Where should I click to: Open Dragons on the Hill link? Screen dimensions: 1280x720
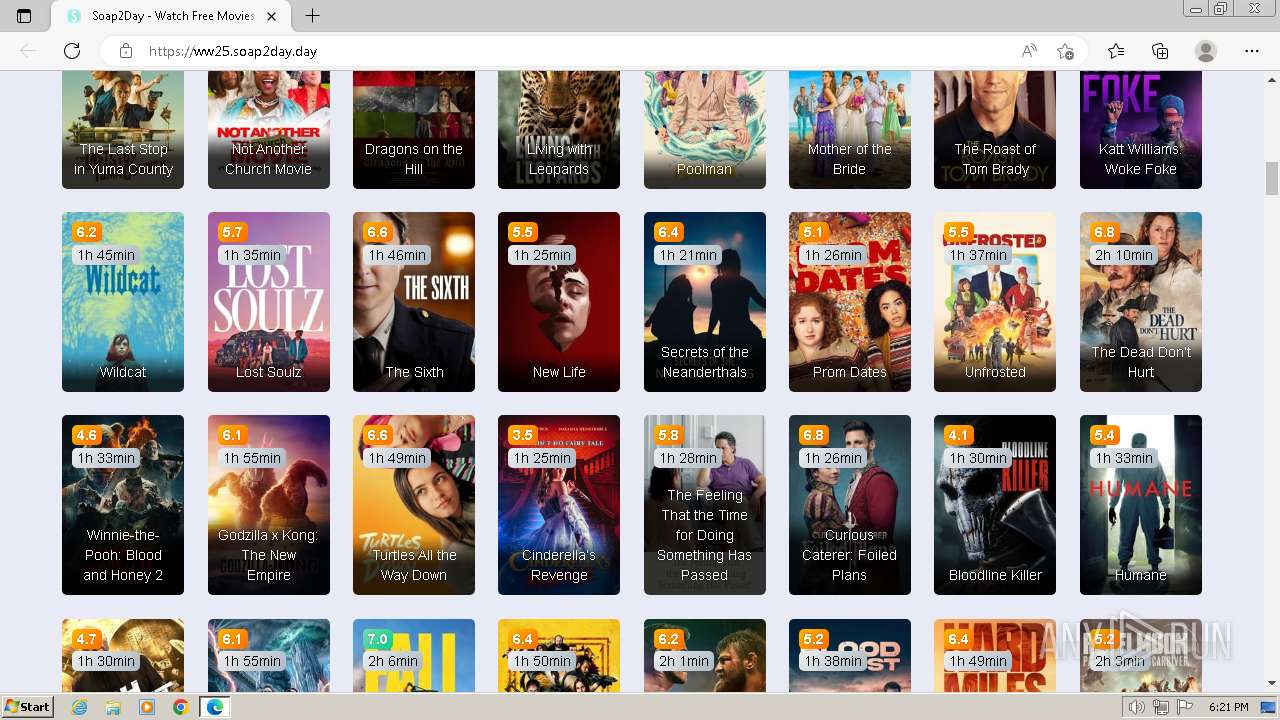[414, 130]
